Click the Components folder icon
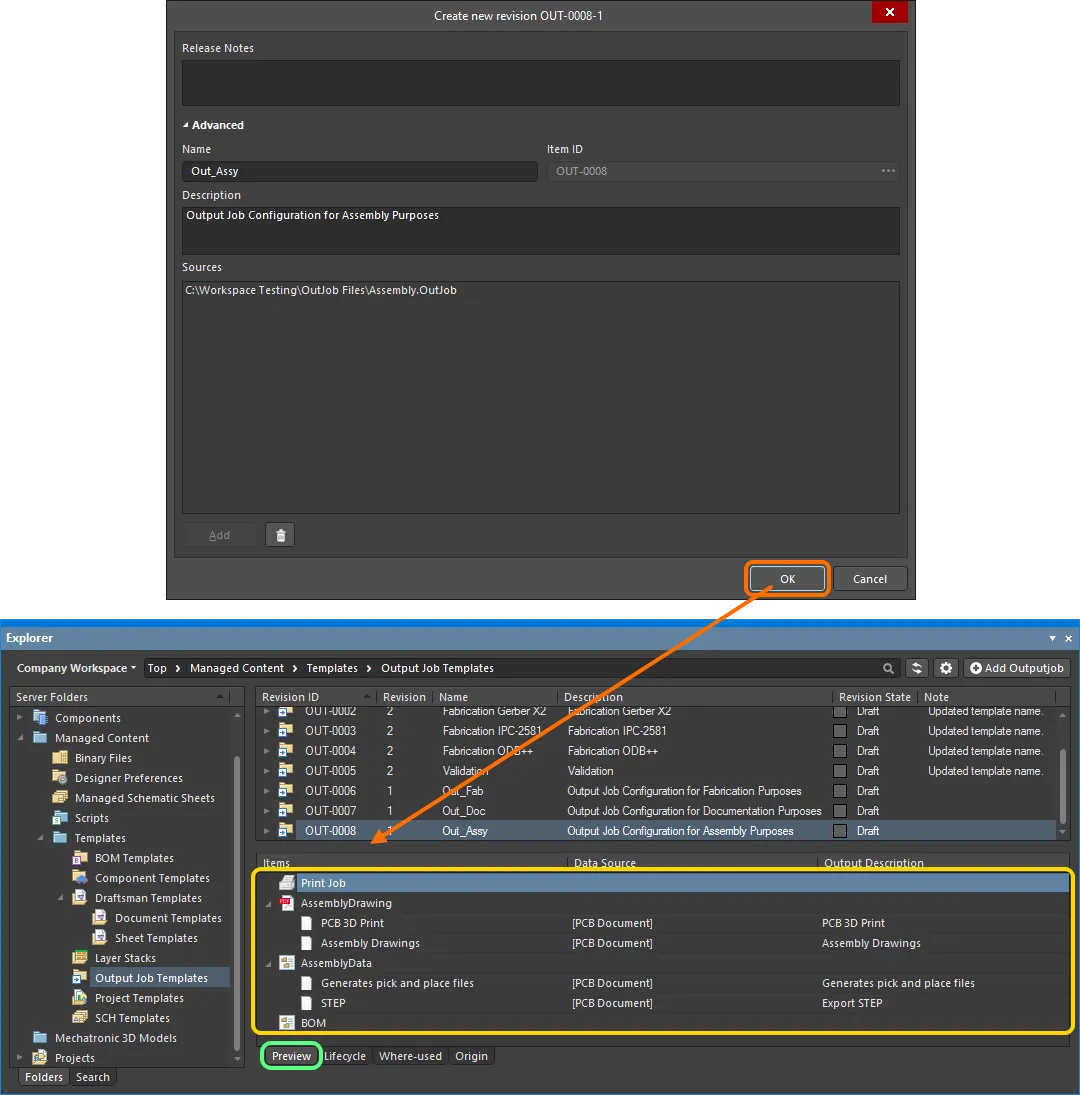The image size is (1080, 1095). point(40,717)
